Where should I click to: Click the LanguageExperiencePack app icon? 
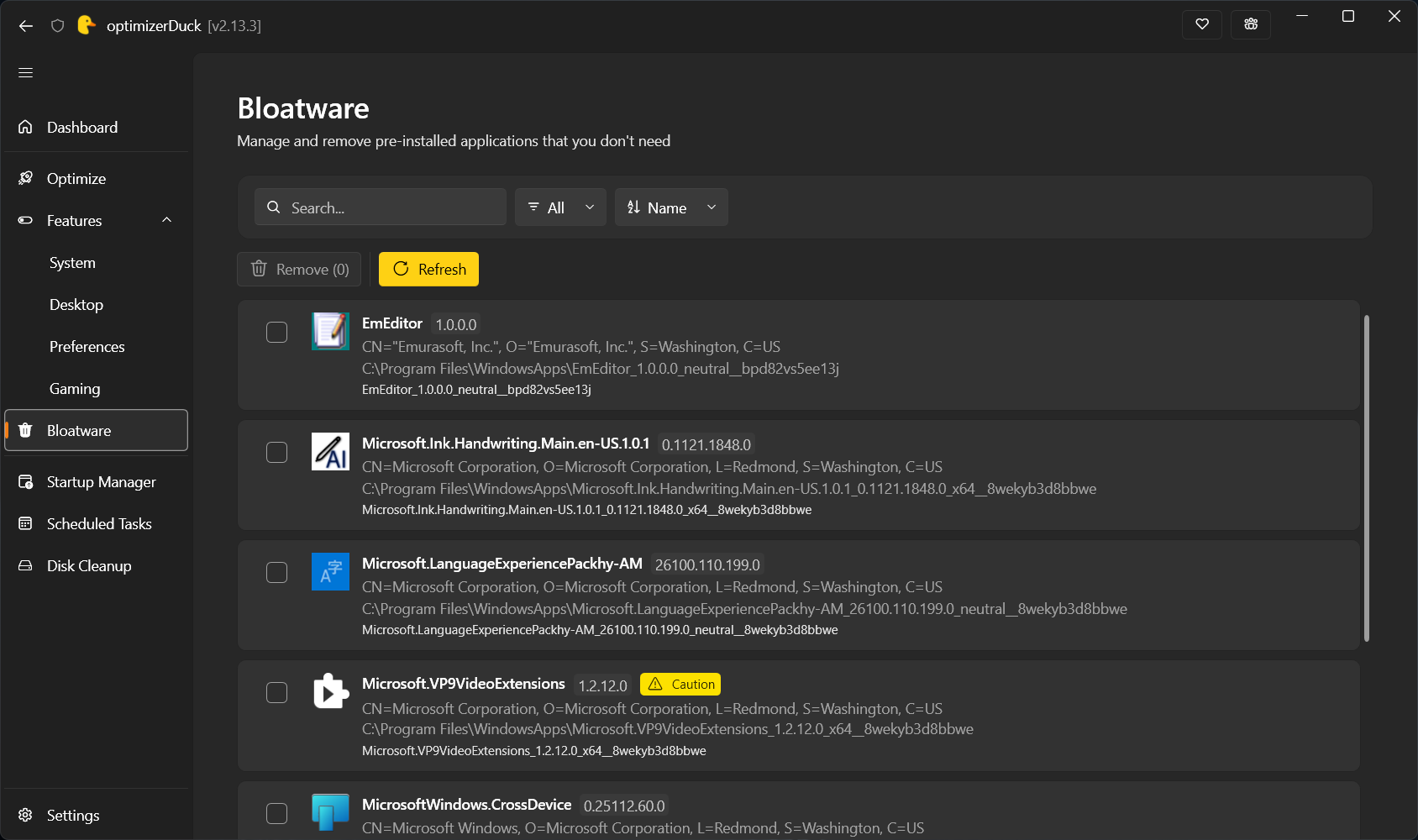point(330,571)
